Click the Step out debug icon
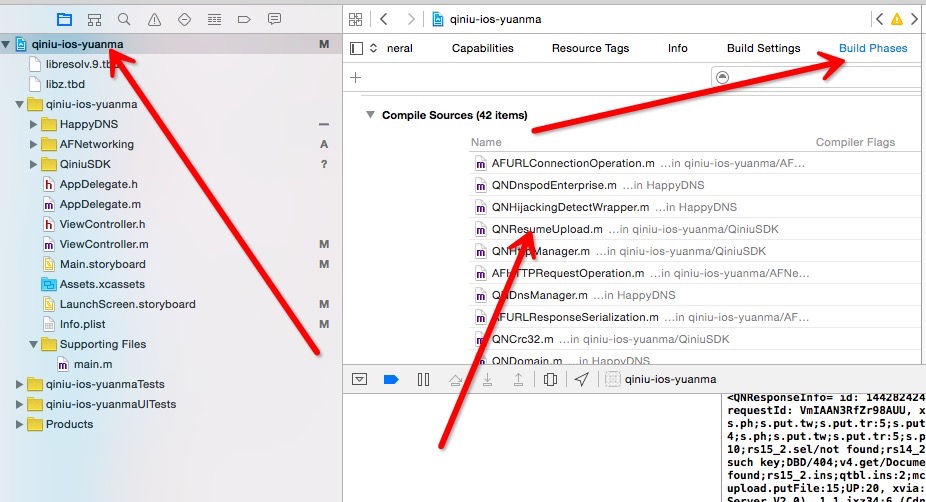This screenshot has height=502, width=926. click(x=518, y=379)
